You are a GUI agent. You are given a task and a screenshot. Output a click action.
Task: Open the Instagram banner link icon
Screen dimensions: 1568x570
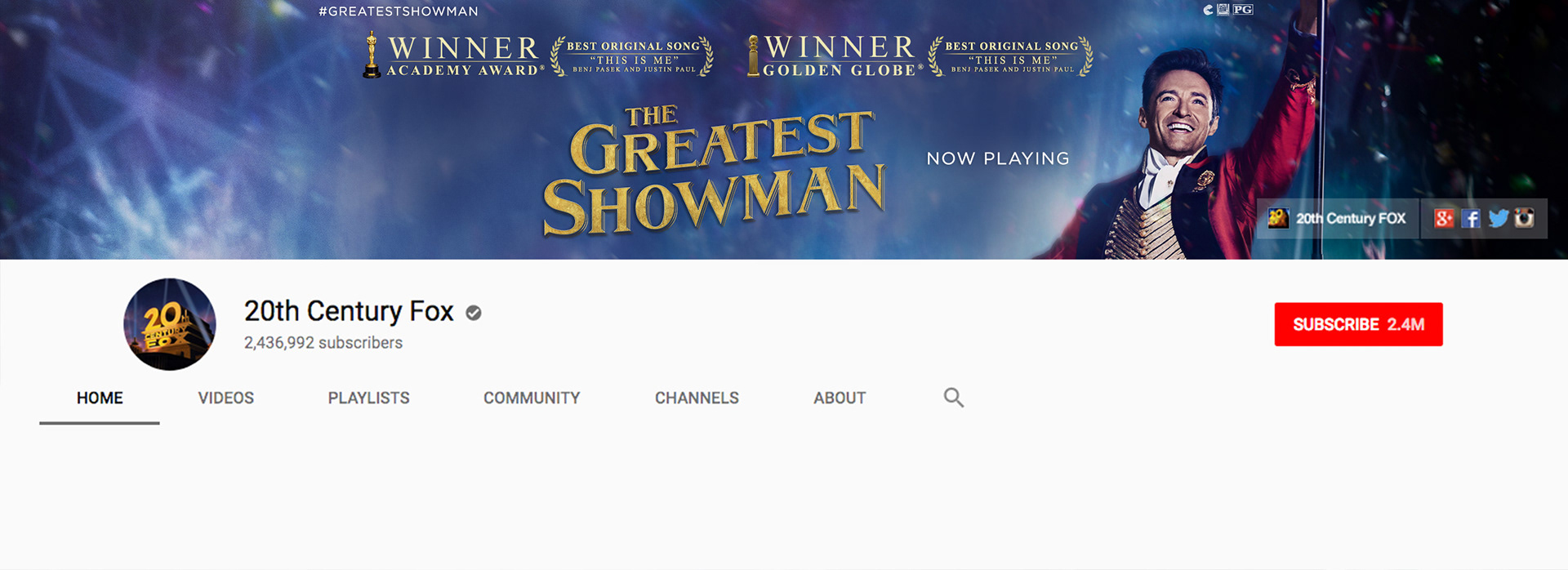pyautogui.click(x=1524, y=218)
